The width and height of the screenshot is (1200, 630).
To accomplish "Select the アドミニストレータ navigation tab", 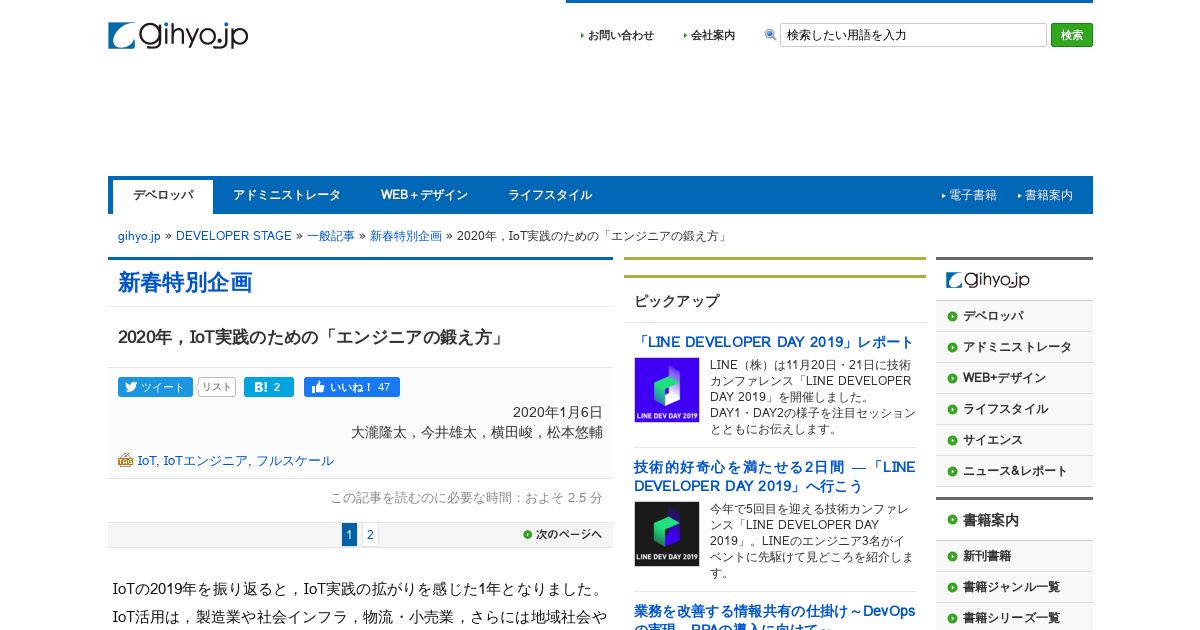I will [x=287, y=196].
